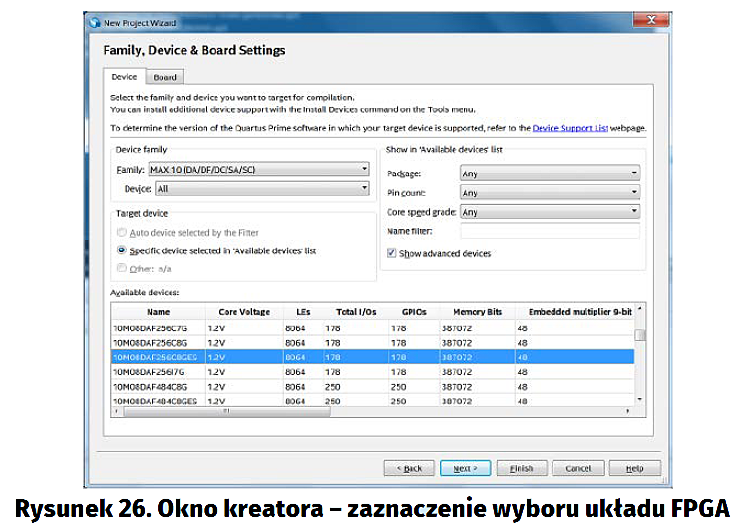Choose Specific device selected in list option
Image resolution: width=739 pixels, height=528 pixels.
click(x=122, y=250)
